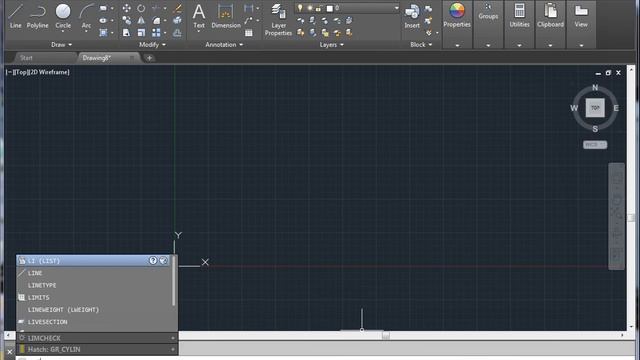Select the Line draw tool
The height and width of the screenshot is (360, 640).
coord(15,16)
